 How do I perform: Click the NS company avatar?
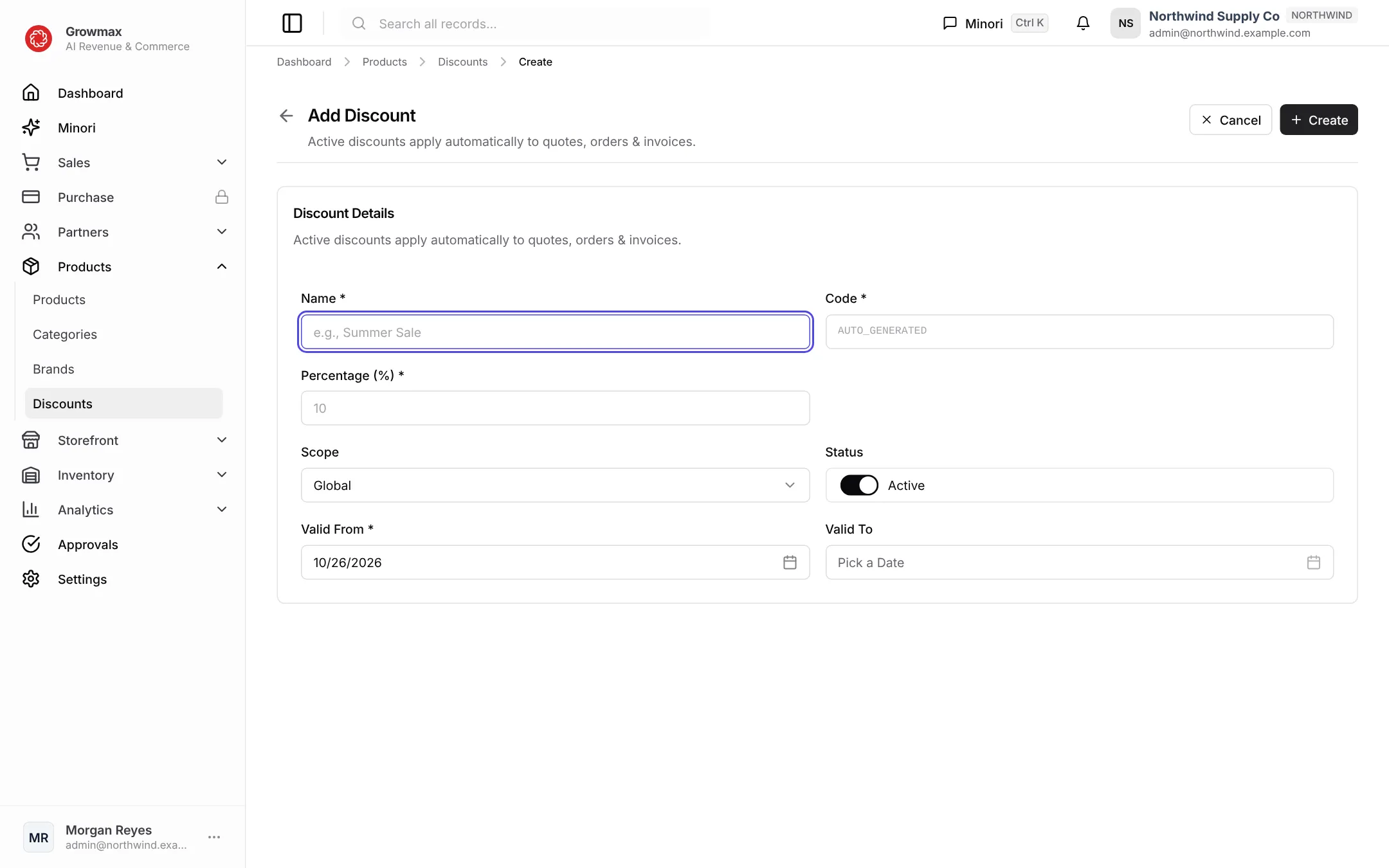(x=1125, y=23)
